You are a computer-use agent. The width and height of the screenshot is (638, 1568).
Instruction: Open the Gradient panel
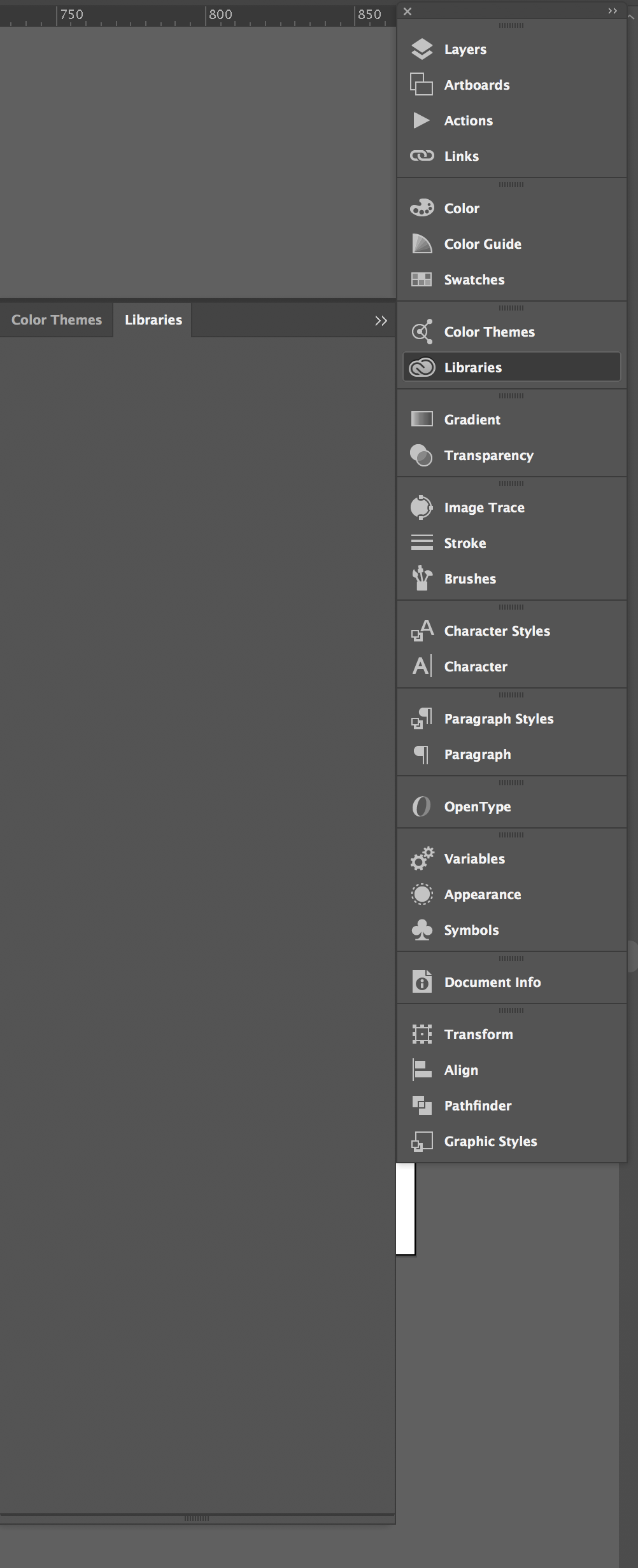pyautogui.click(x=472, y=419)
